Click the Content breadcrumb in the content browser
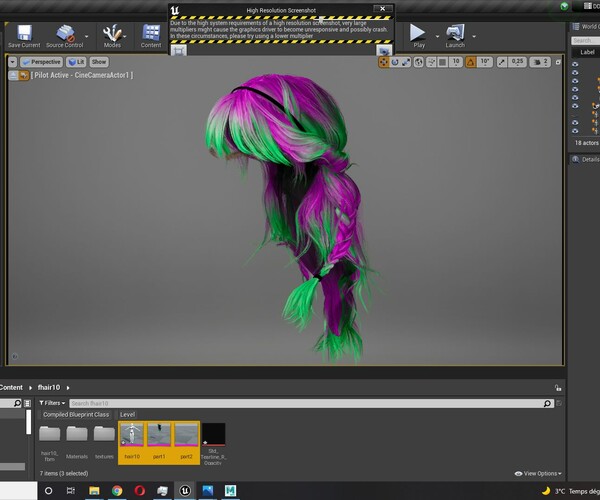Image resolution: width=600 pixels, height=500 pixels. [11, 388]
